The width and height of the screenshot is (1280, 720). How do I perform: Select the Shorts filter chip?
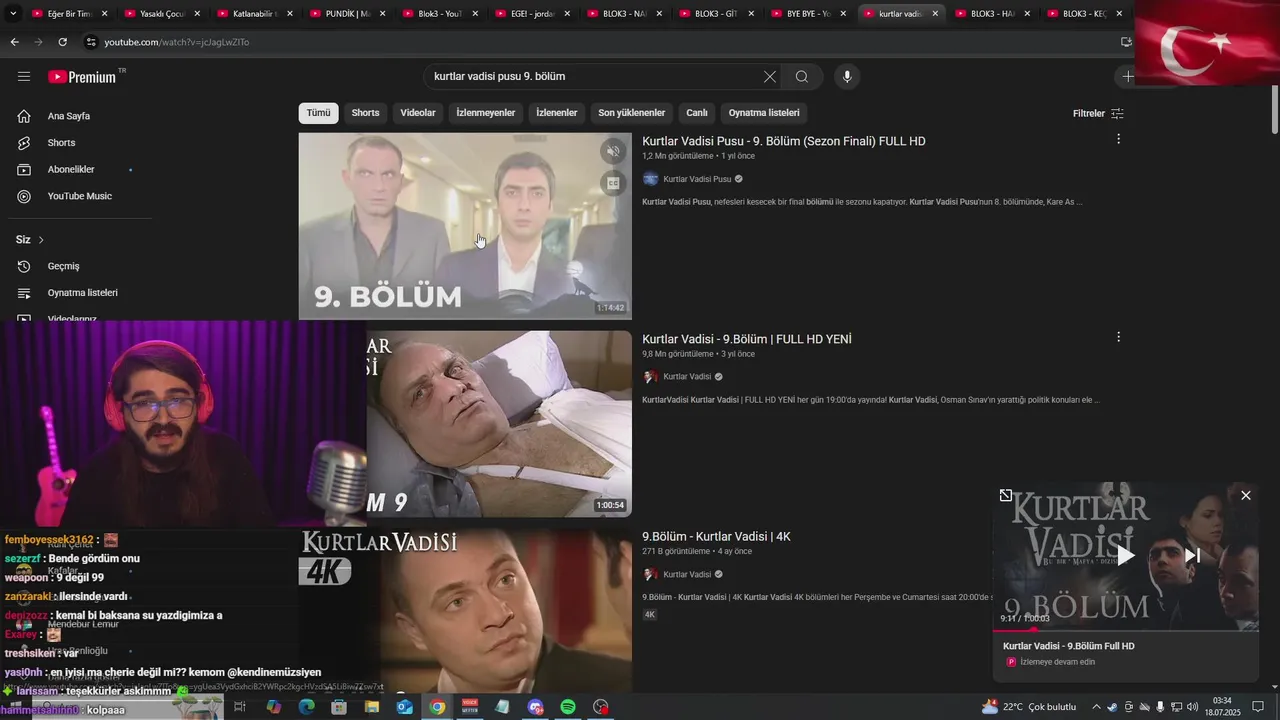(x=365, y=113)
